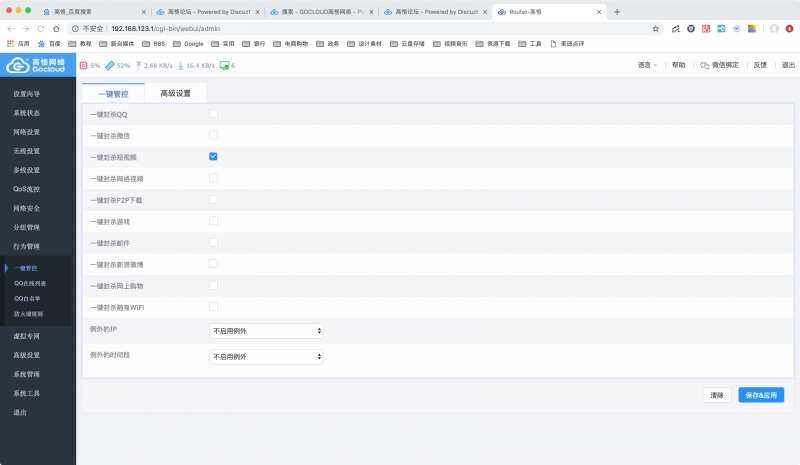Open the 应用 apps grid icon

click(x=10, y=44)
